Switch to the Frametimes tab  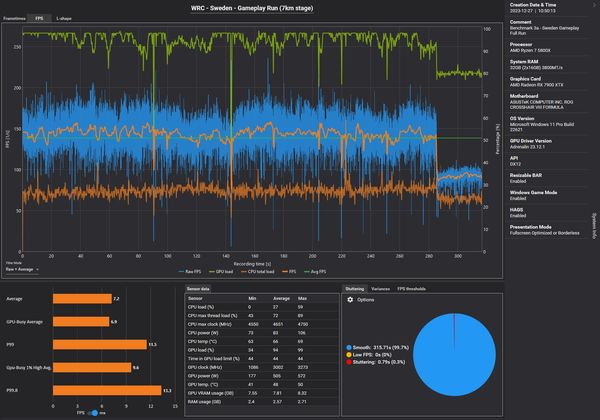click(14, 18)
